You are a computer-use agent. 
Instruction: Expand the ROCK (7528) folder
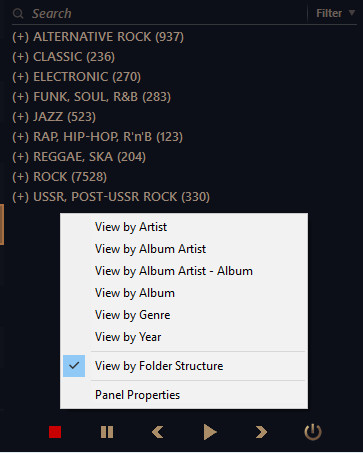click(21, 177)
